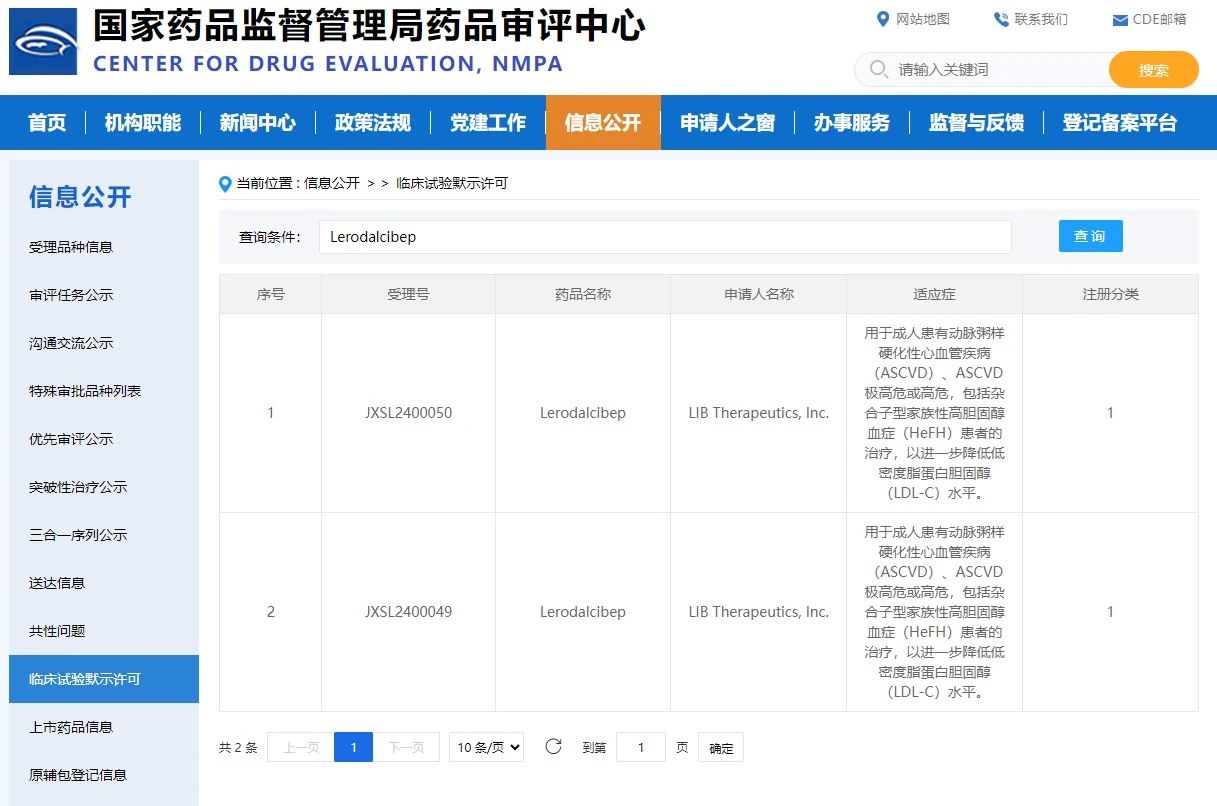Image resolution: width=1217 pixels, height=806 pixels.
Task: Click the CDE邮箱 link
Action: [x=1160, y=20]
